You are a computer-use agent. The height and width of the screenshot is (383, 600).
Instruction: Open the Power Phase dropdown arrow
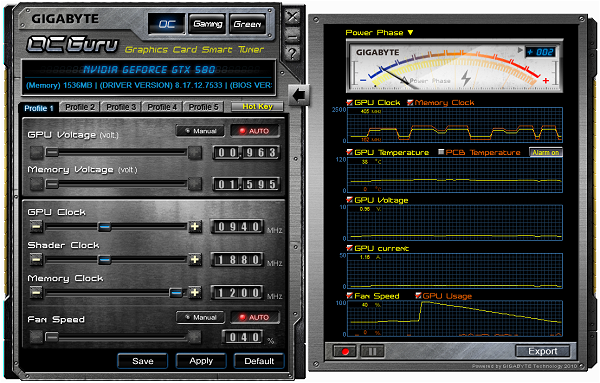(410, 33)
